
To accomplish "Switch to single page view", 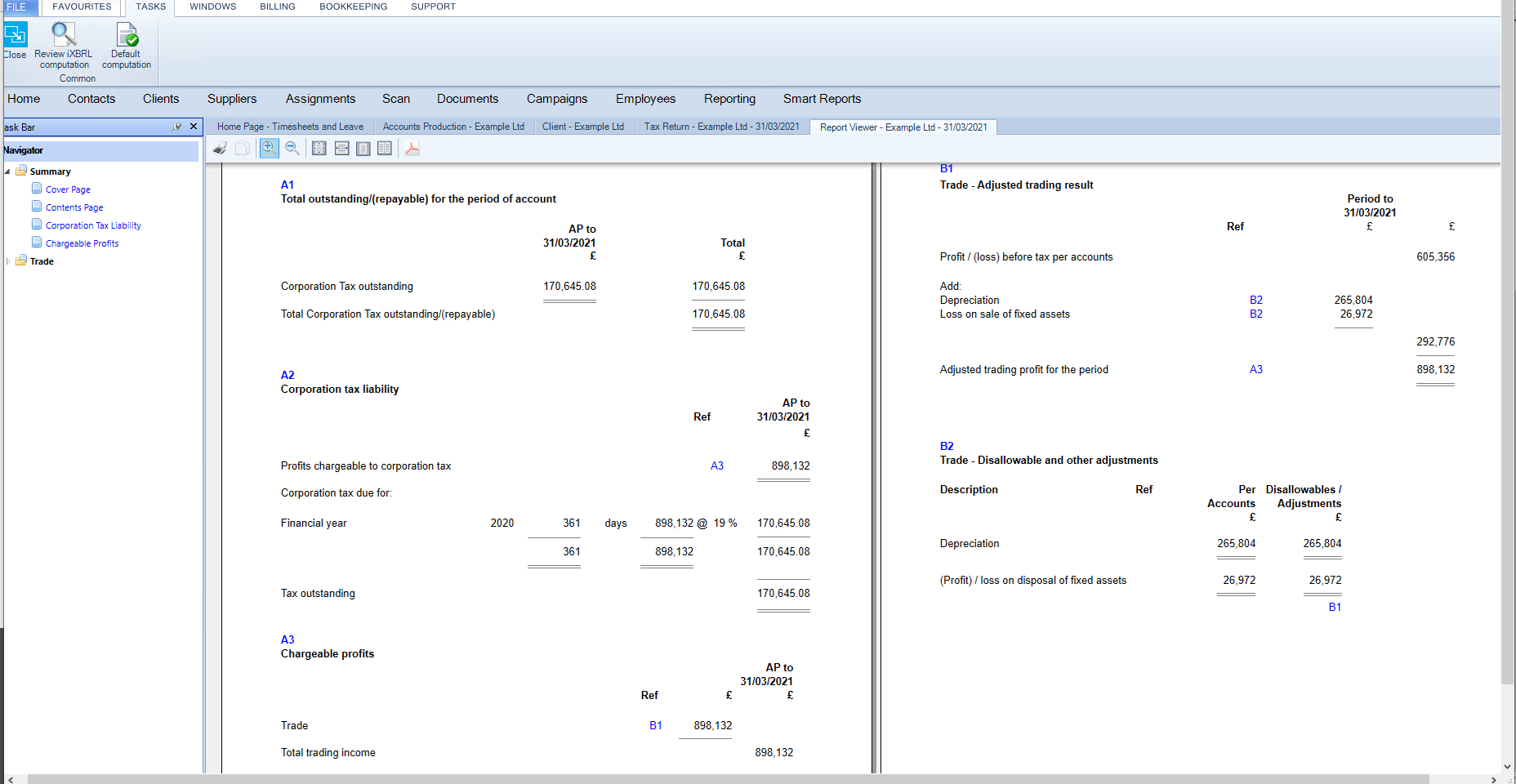I will (x=363, y=149).
